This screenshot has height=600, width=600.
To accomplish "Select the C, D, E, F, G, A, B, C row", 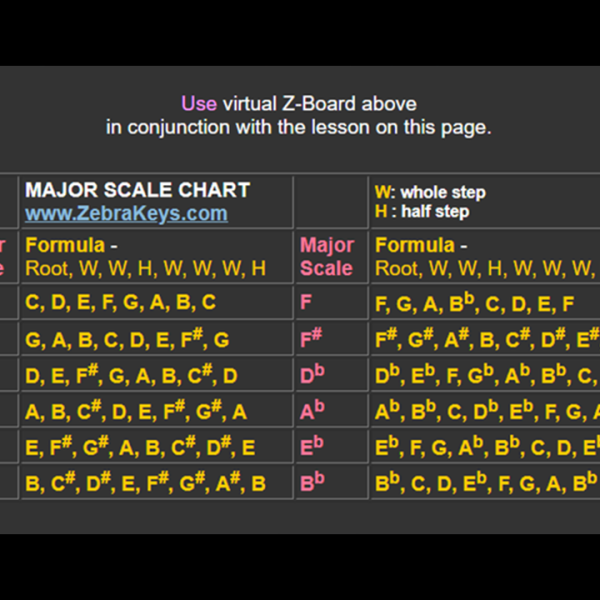I will pos(120,302).
